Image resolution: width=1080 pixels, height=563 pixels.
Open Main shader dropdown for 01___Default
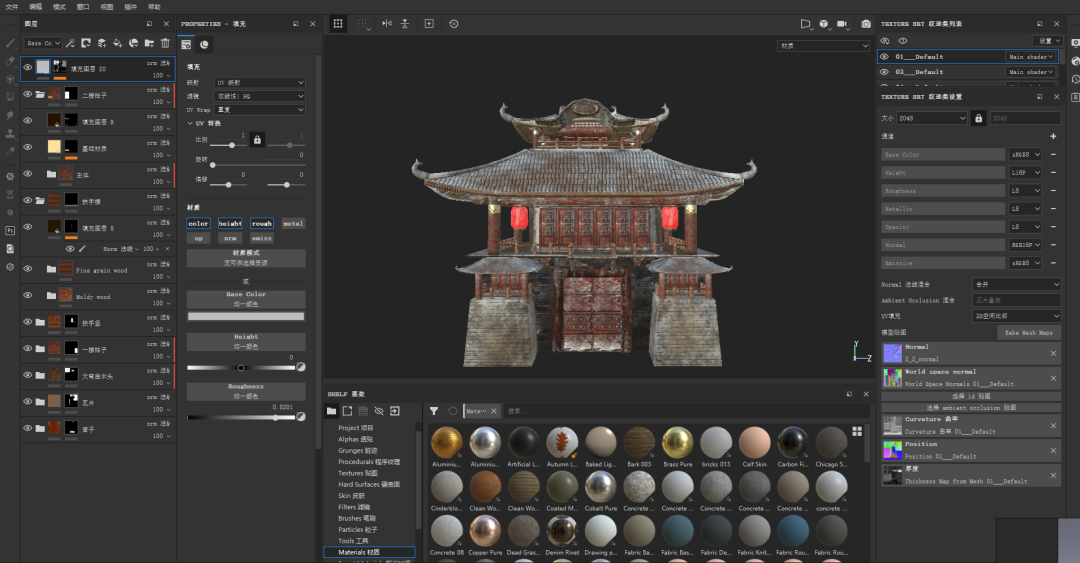pyautogui.click(x=1031, y=57)
